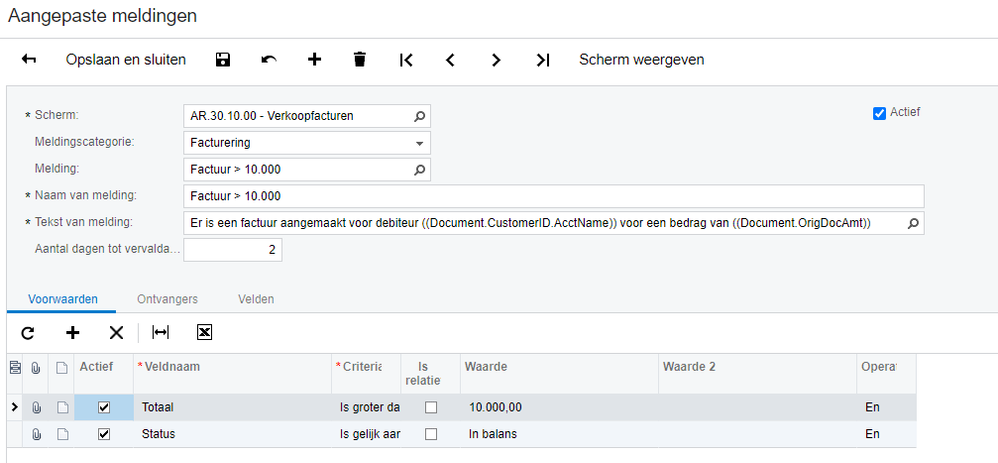Open lookup for the Melding field
Image resolution: width=998 pixels, height=463 pixels.
[419, 170]
